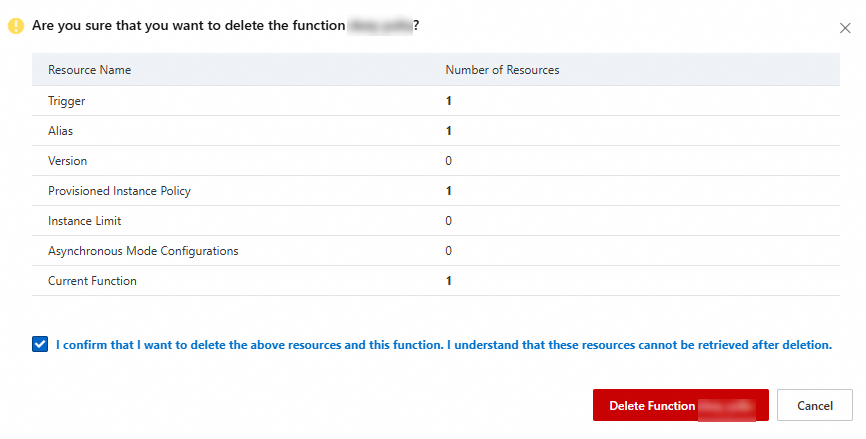
Task: Select the Alias resource row
Action: 60,131
